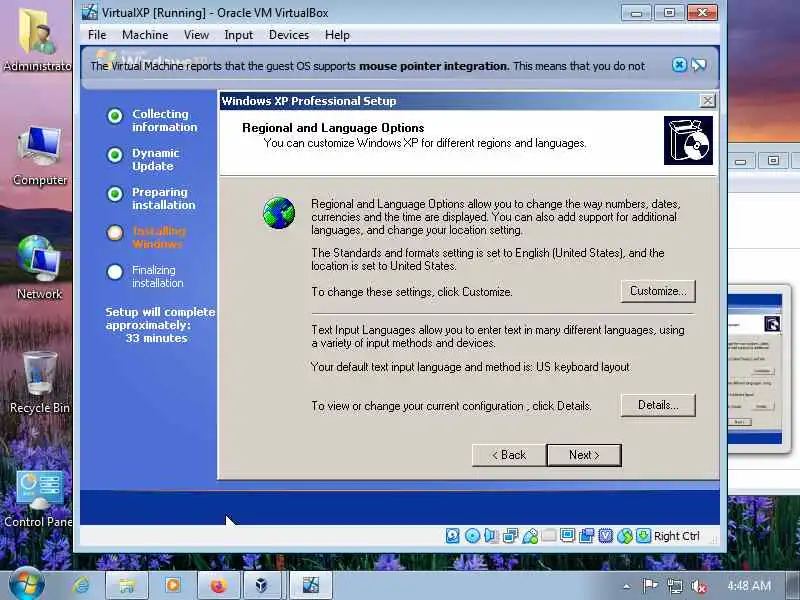Switch to VirtualBox Manager taskbar icon
Image resolution: width=800 pixels, height=600 pixels.
(x=262, y=585)
